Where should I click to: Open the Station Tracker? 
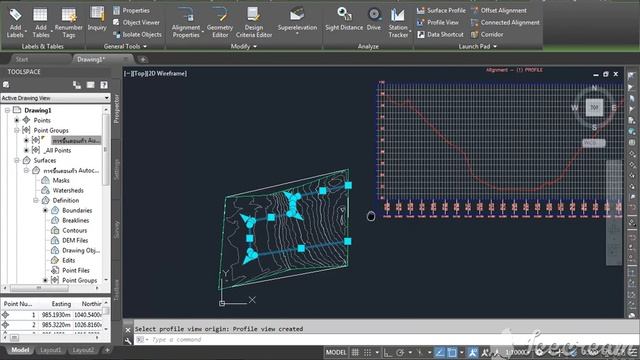pyautogui.click(x=398, y=23)
